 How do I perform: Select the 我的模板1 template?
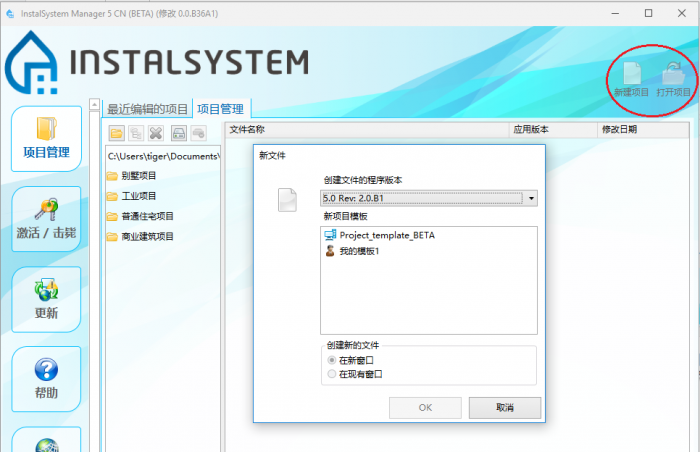click(359, 250)
